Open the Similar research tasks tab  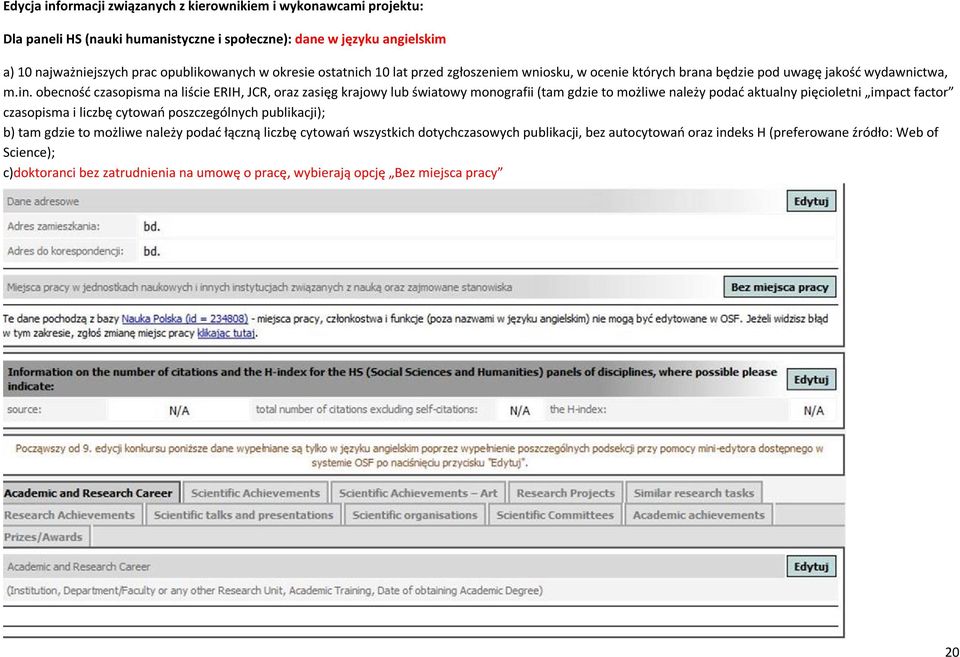pos(694,493)
